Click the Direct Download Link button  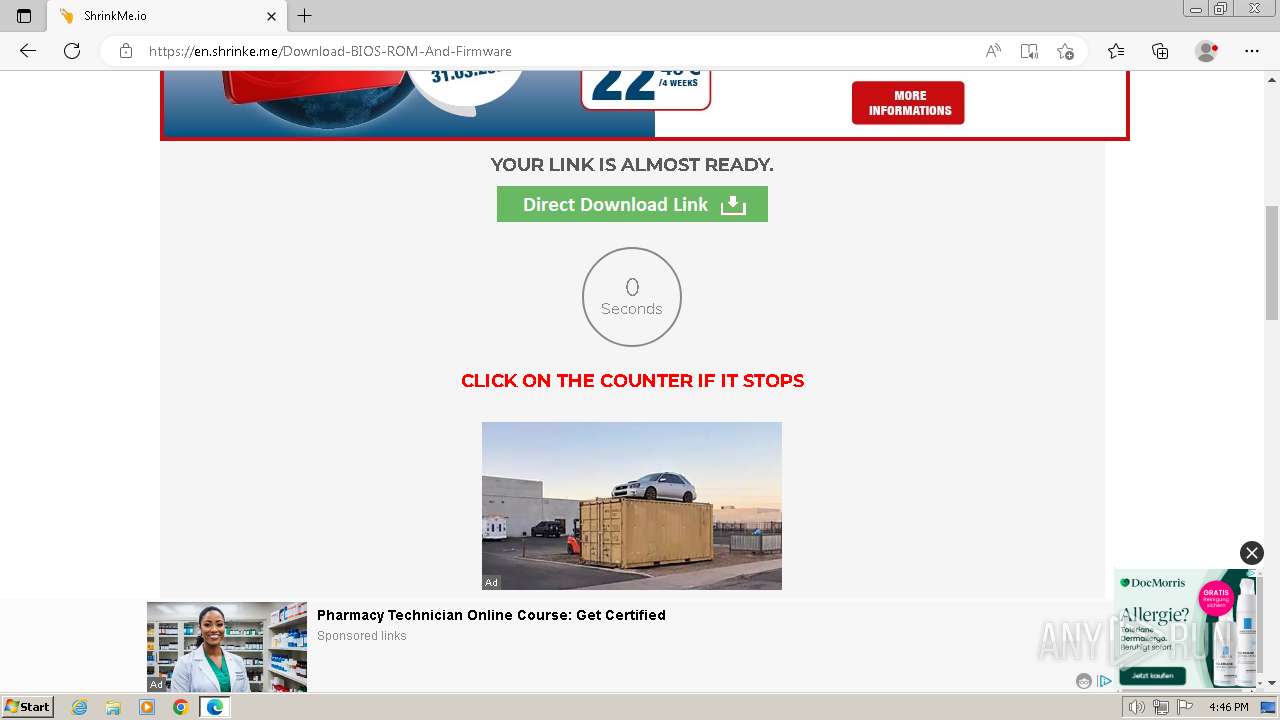click(632, 204)
